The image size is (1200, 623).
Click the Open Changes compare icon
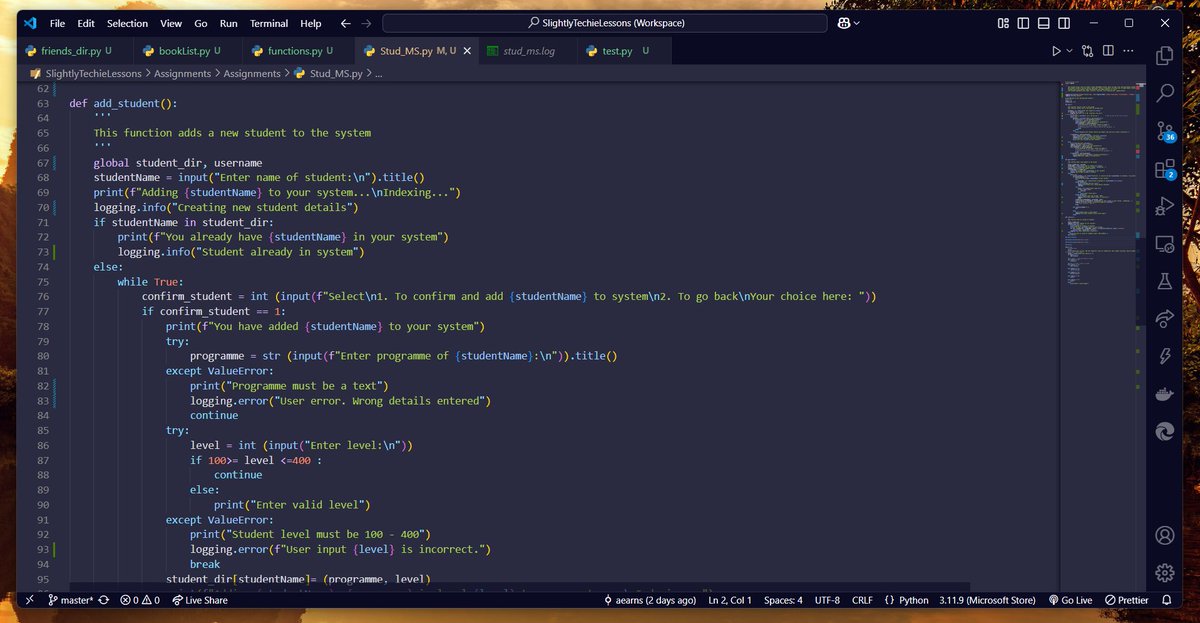(x=1087, y=50)
